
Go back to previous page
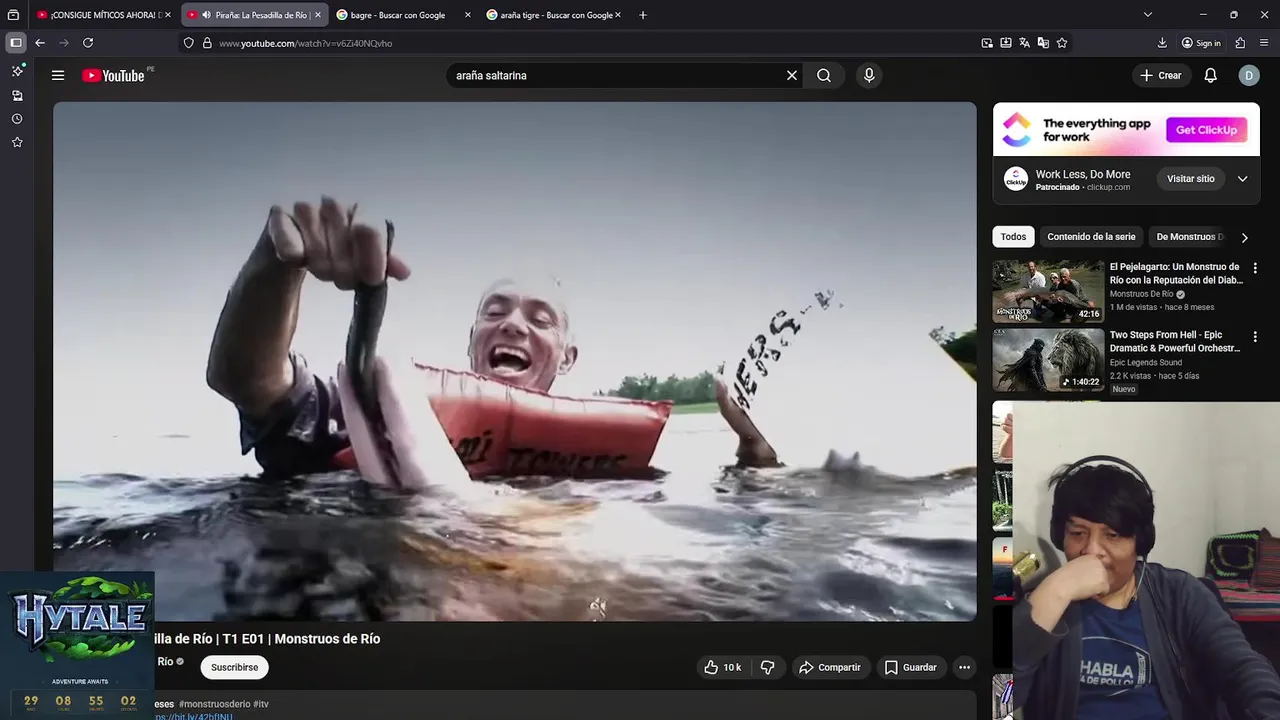coord(40,43)
